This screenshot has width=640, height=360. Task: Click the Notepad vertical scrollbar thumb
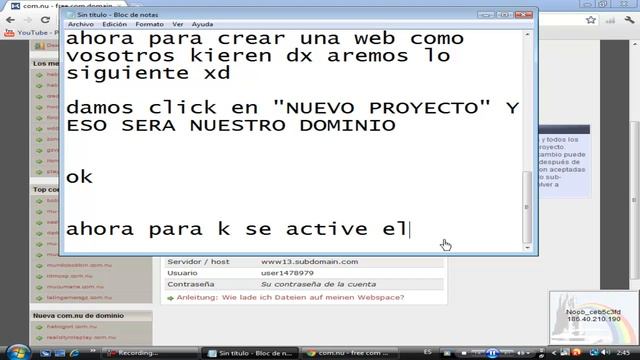pyautogui.click(x=527, y=207)
